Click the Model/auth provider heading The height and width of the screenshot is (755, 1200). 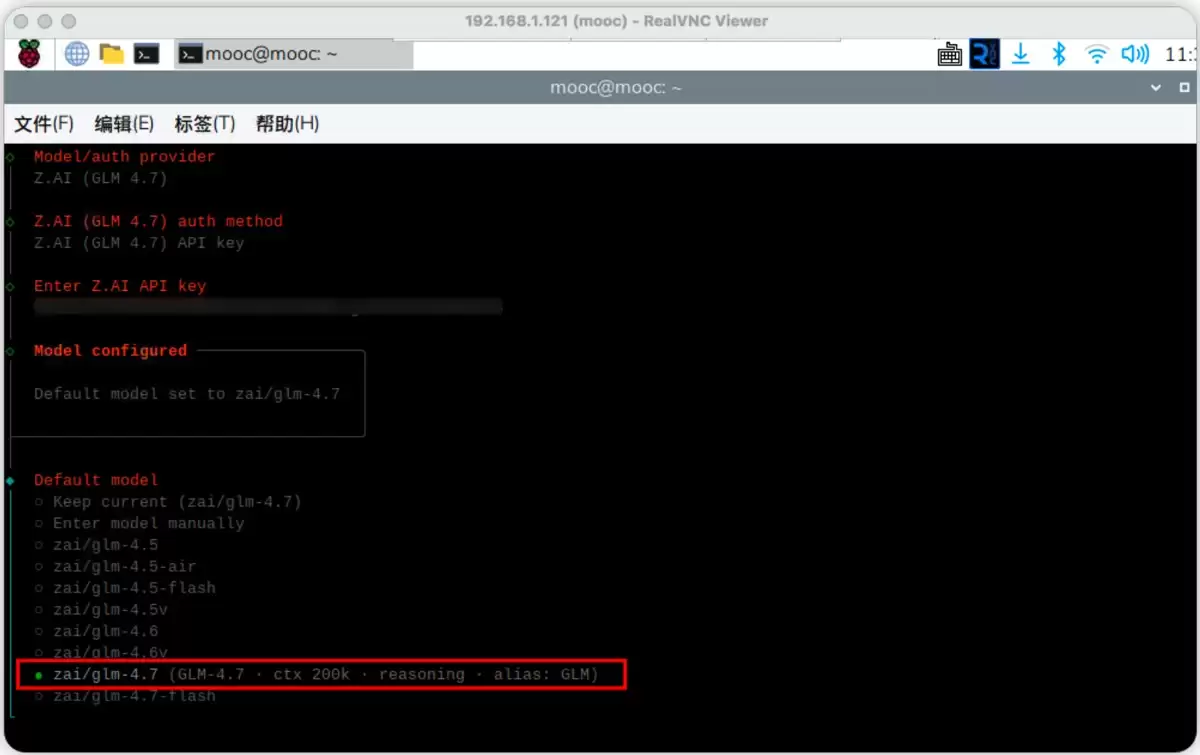(124, 156)
